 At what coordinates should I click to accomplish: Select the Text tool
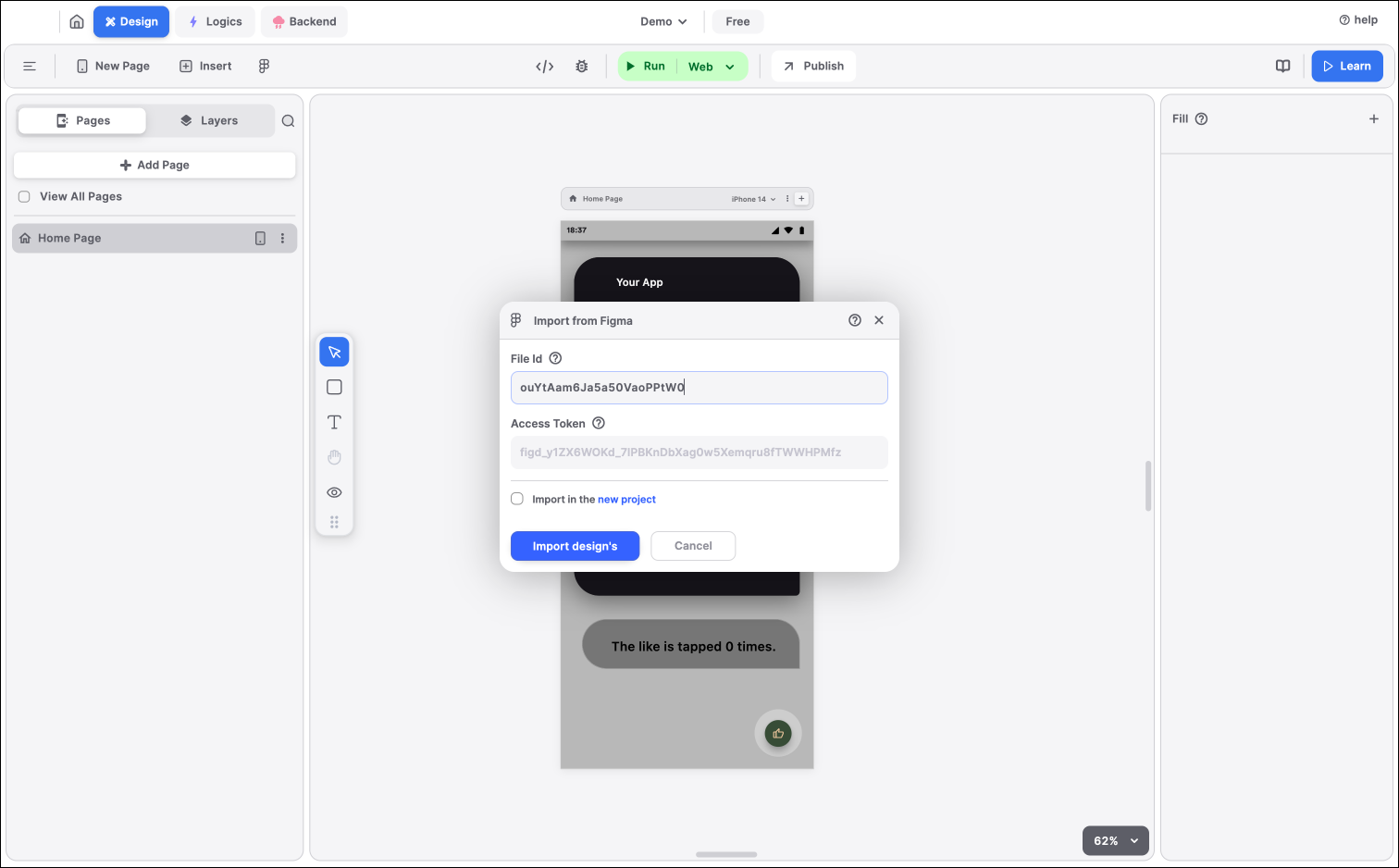point(334,422)
